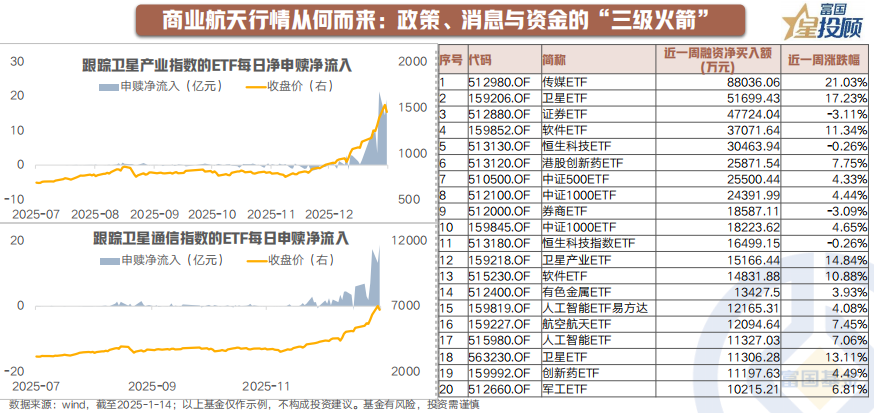The height and width of the screenshot is (413, 874).
Task: Select code cell 563230.OF
Action: tap(503, 356)
